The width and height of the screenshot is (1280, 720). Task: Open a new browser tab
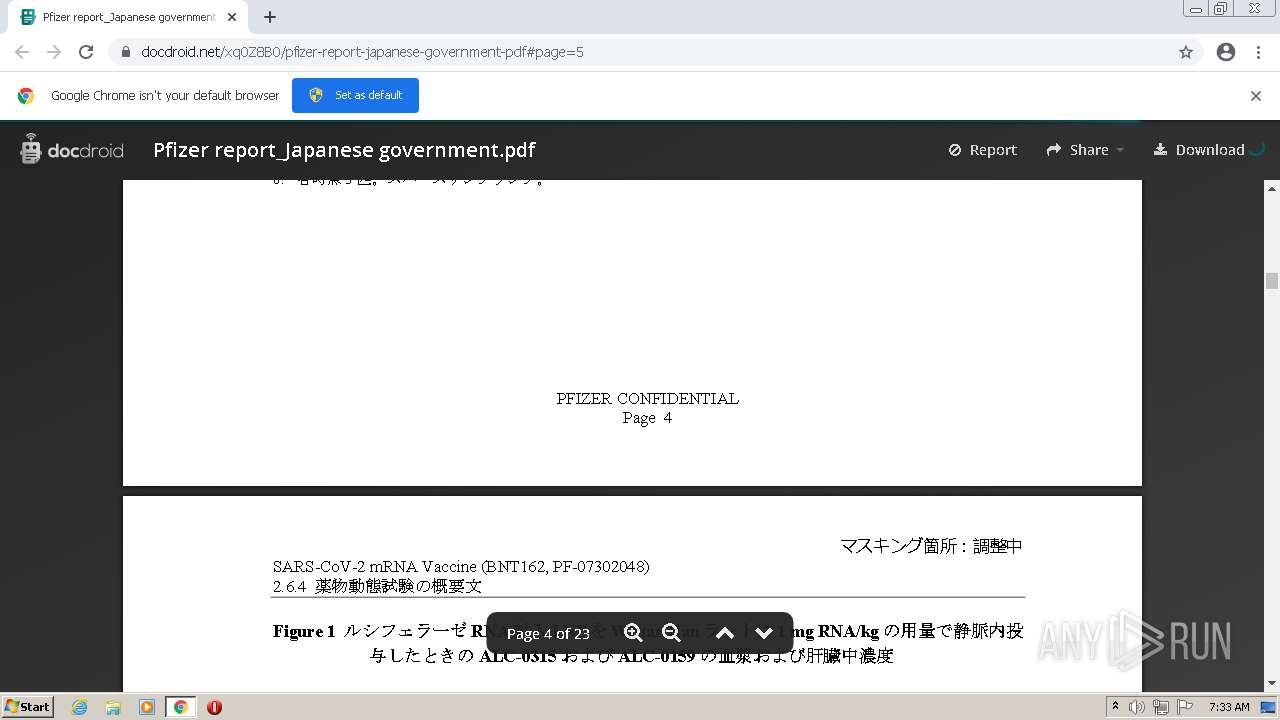(x=270, y=17)
